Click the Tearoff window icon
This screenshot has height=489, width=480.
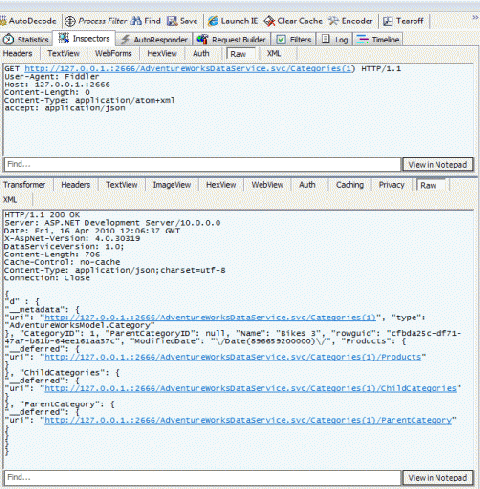(x=388, y=21)
